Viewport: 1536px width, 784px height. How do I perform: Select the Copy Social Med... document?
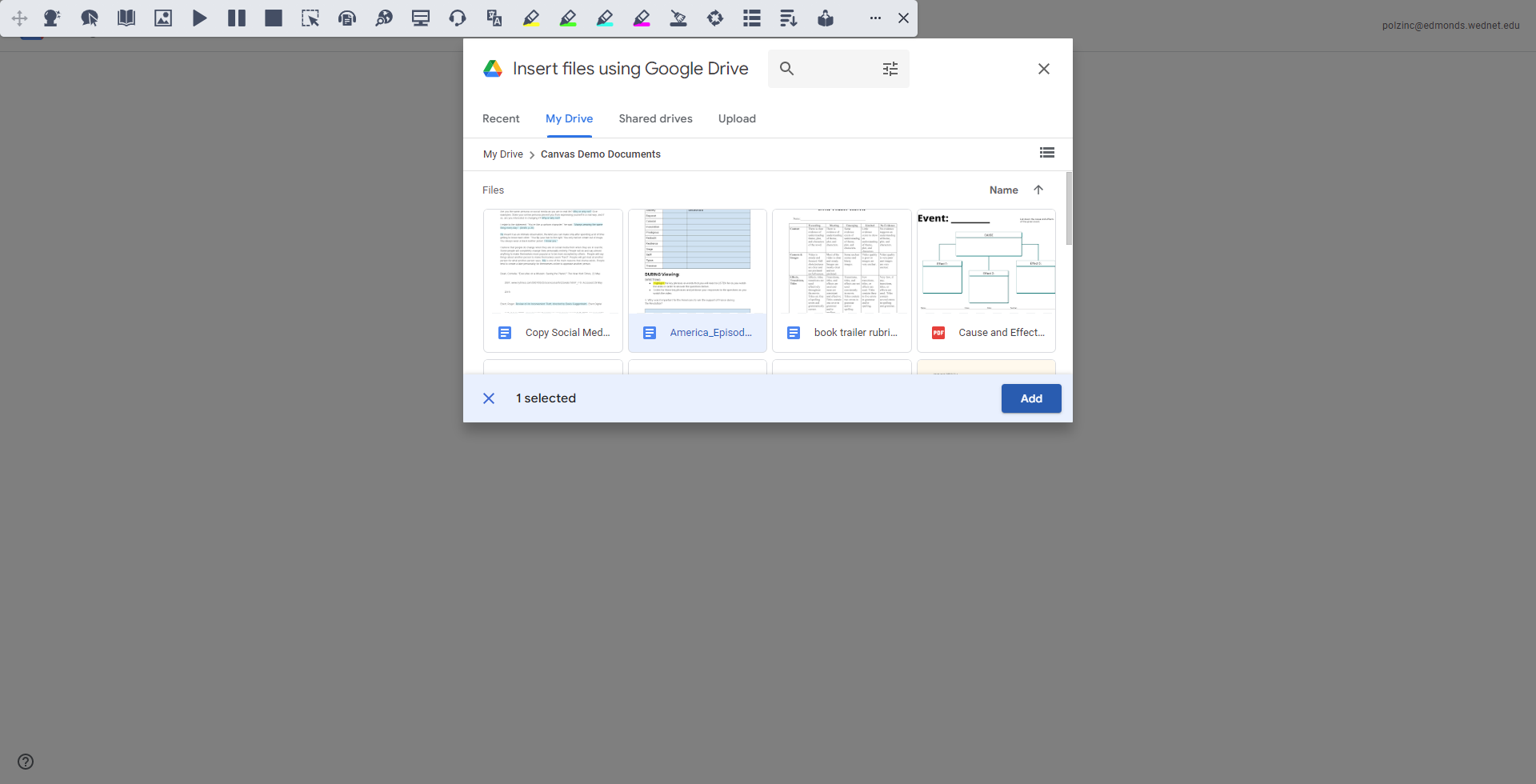pyautogui.click(x=553, y=281)
